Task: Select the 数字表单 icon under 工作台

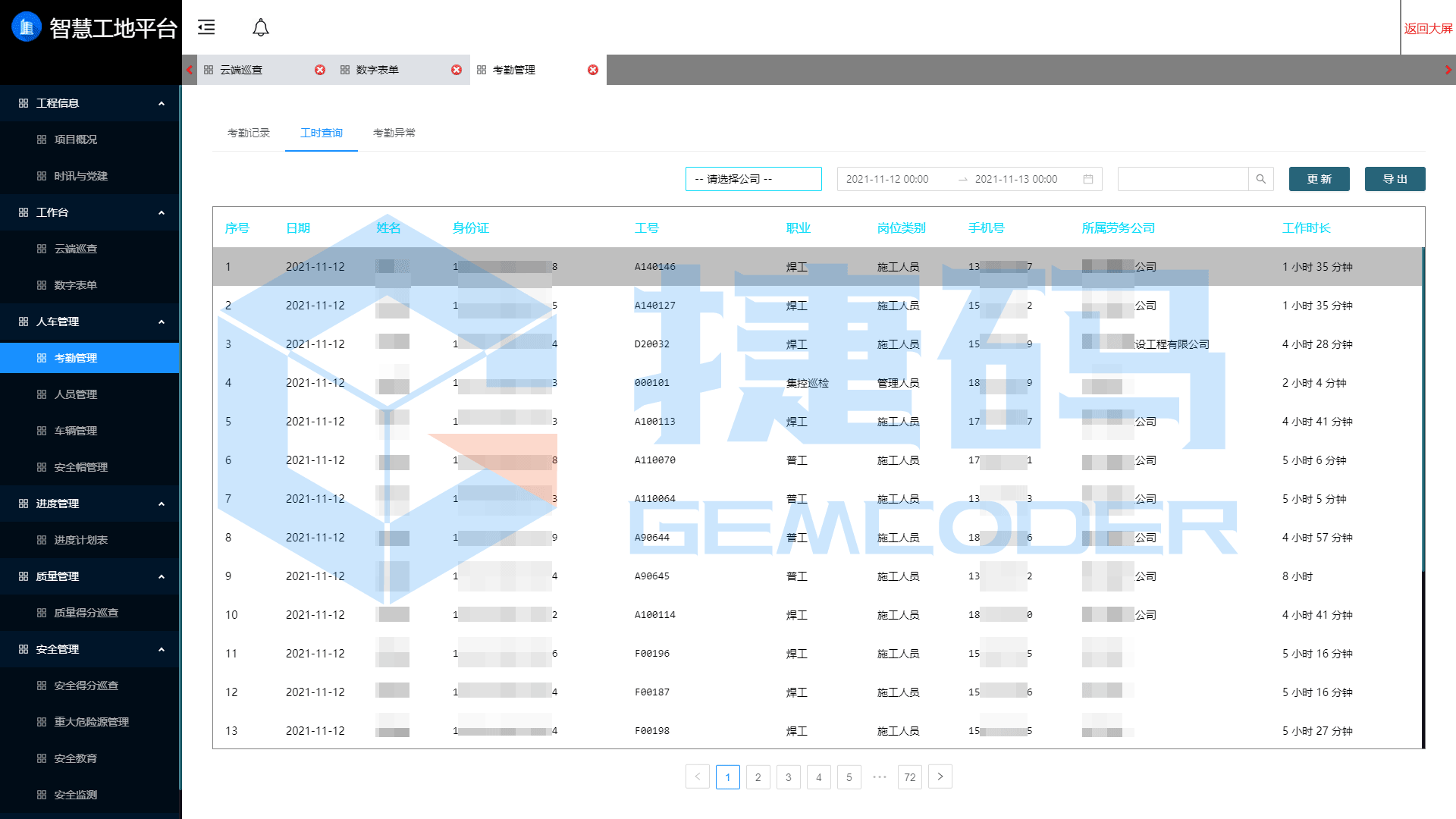Action: pos(42,285)
